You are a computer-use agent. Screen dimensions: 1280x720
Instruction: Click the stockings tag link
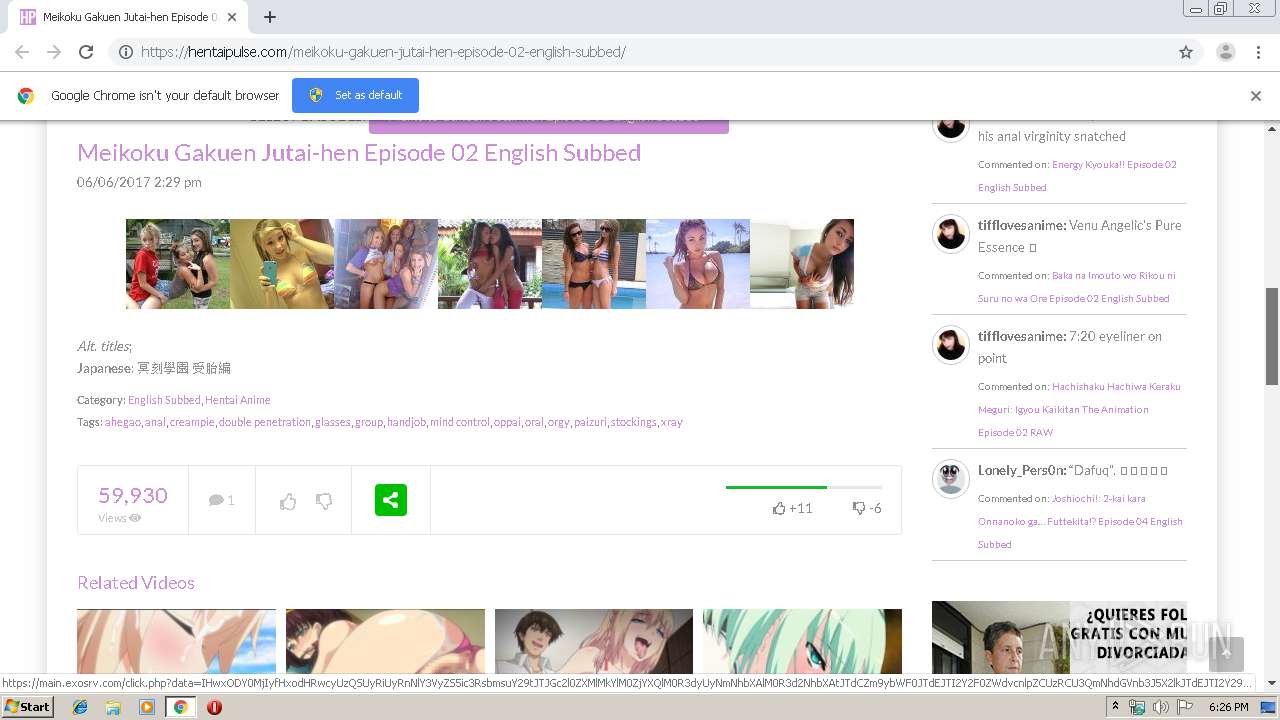click(x=633, y=422)
